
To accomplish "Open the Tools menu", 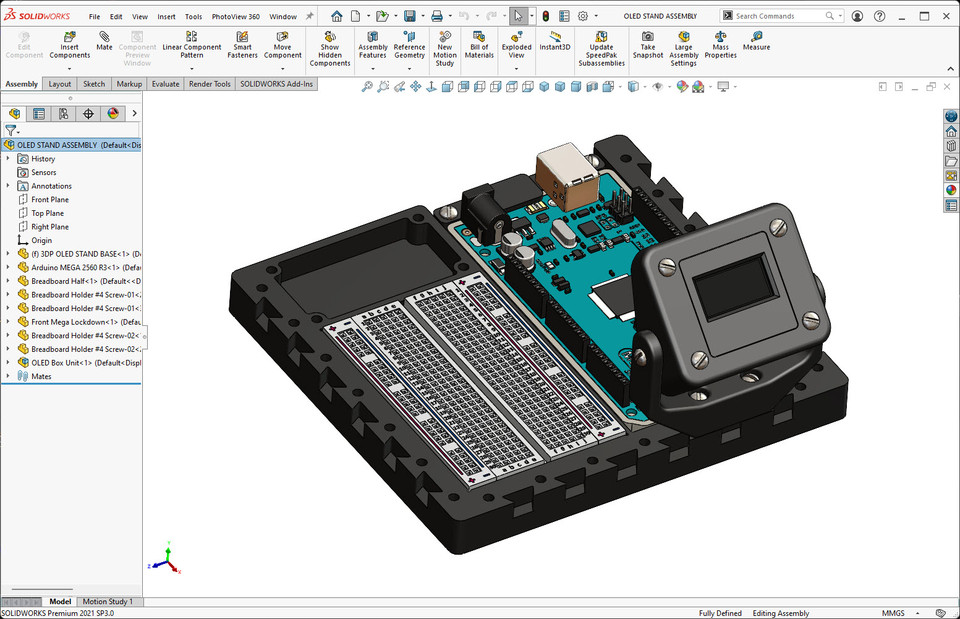I will coord(193,16).
